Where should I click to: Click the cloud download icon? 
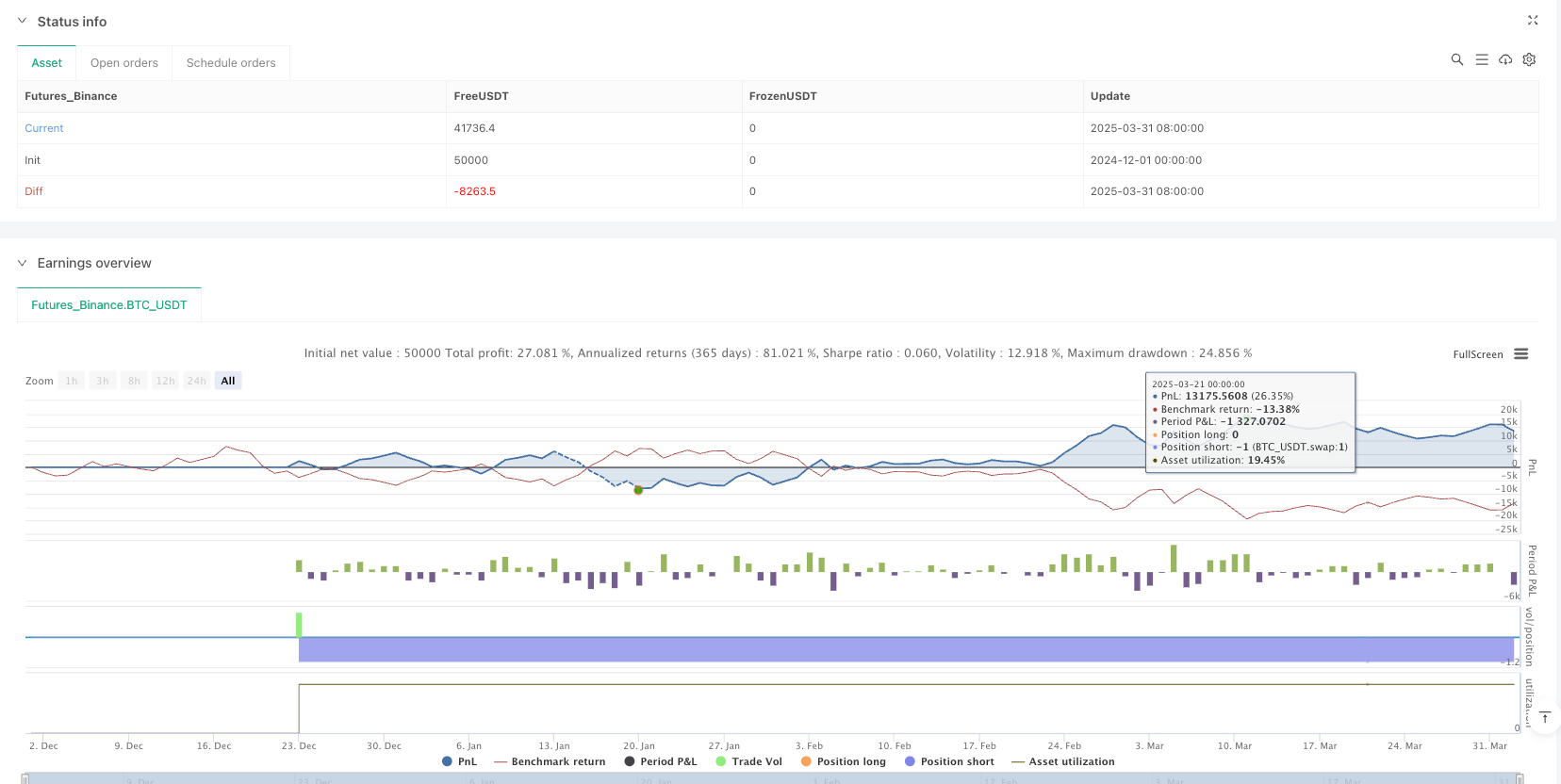pos(1505,59)
